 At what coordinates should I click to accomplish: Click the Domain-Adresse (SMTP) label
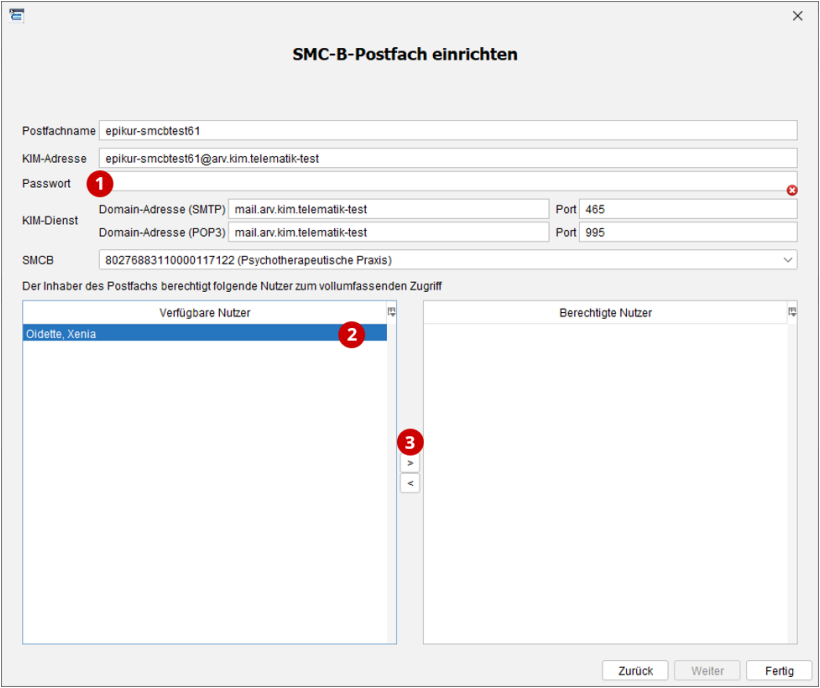point(162,209)
